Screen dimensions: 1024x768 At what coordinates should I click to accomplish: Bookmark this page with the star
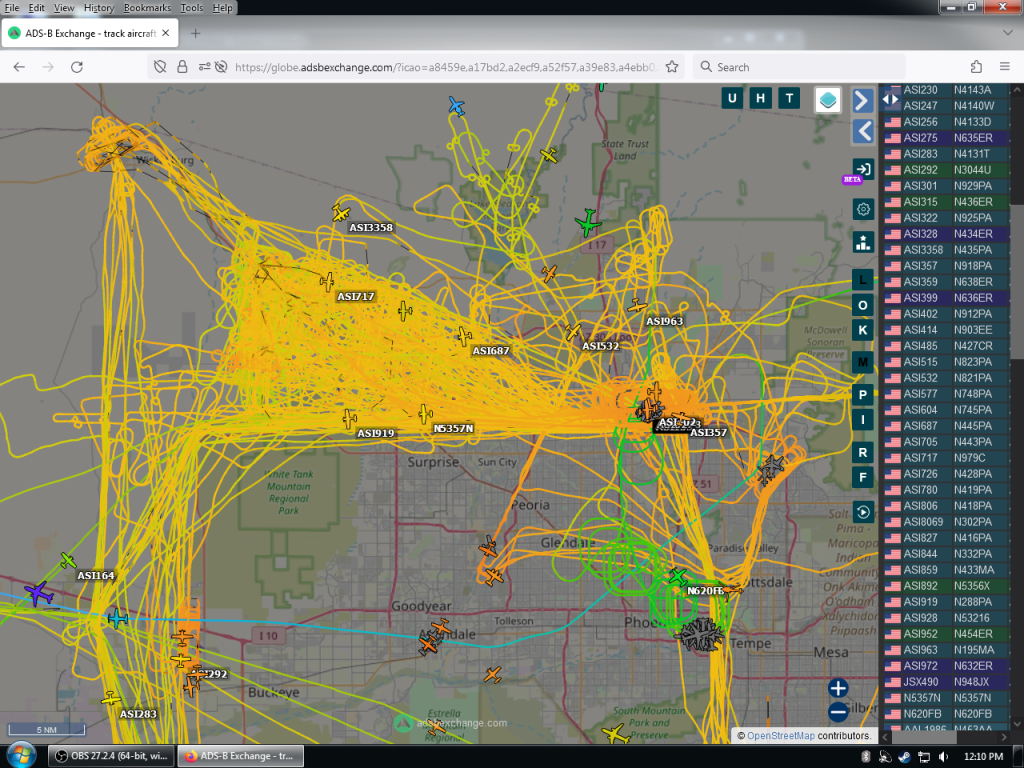(671, 67)
